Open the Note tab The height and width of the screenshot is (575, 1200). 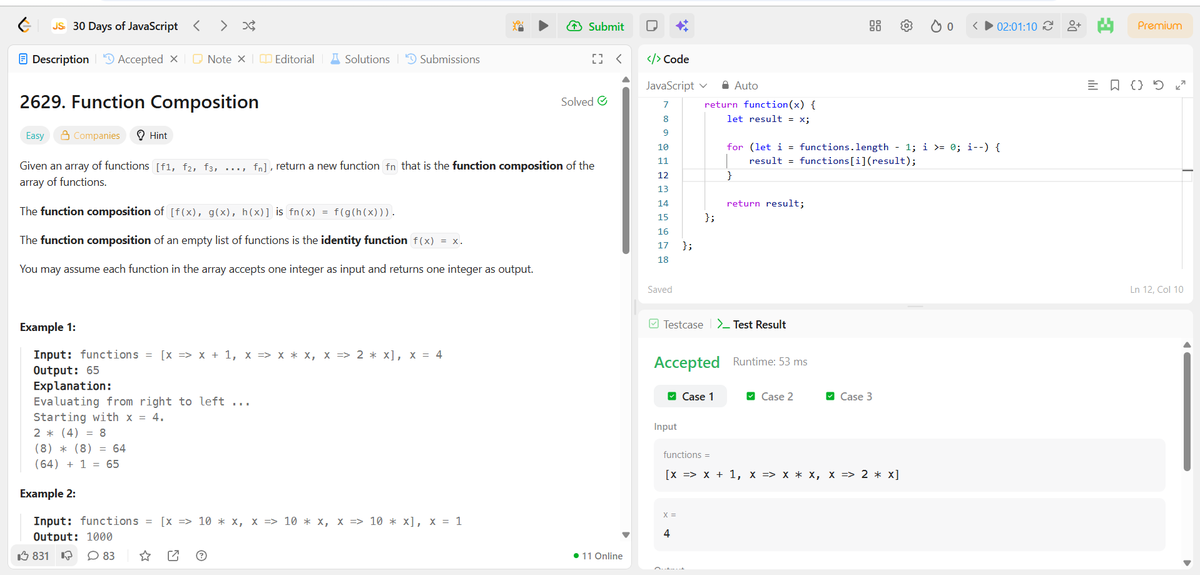pos(212,59)
